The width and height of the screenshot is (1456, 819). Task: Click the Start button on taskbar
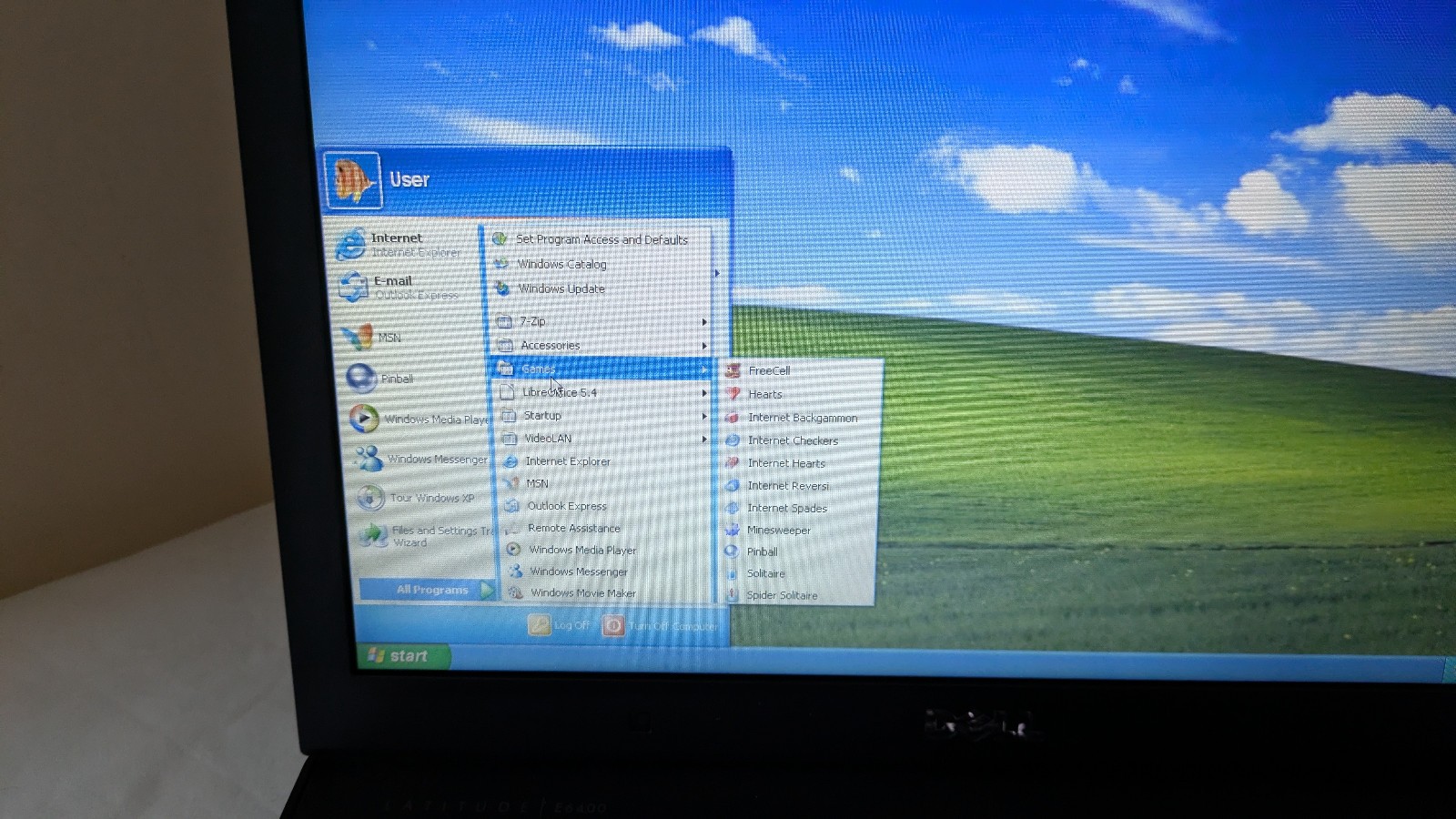[403, 656]
